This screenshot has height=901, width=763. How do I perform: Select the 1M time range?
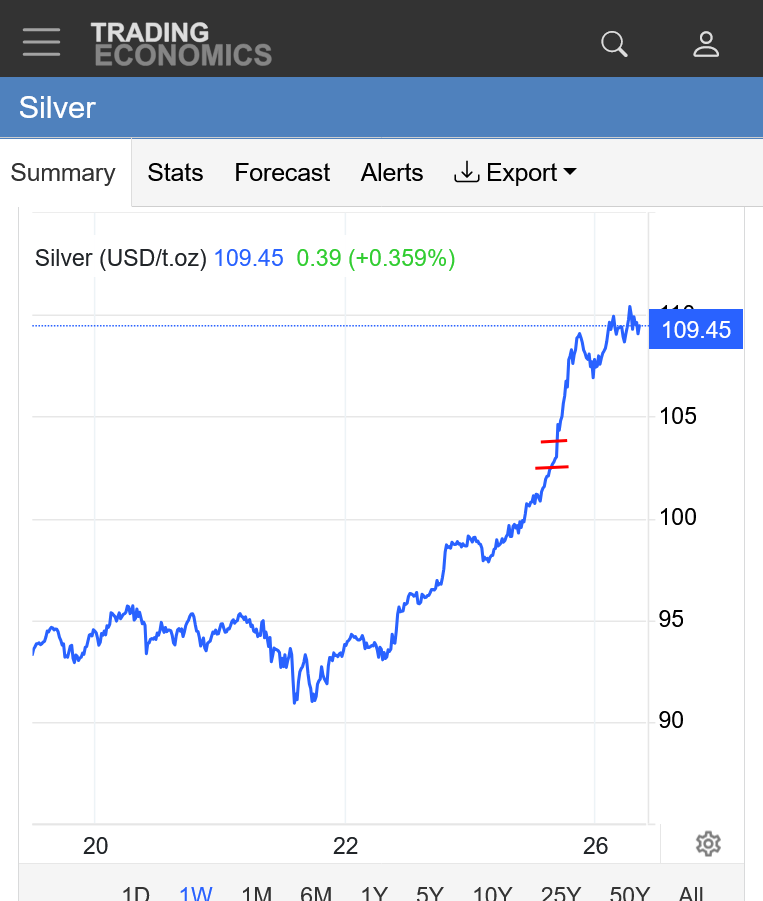click(x=257, y=893)
